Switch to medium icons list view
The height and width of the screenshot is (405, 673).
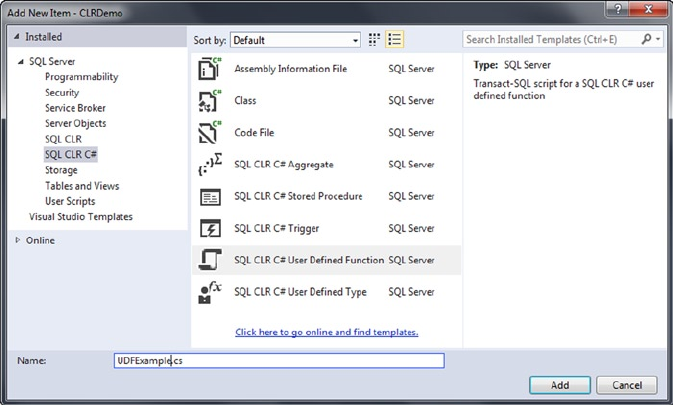coord(395,40)
